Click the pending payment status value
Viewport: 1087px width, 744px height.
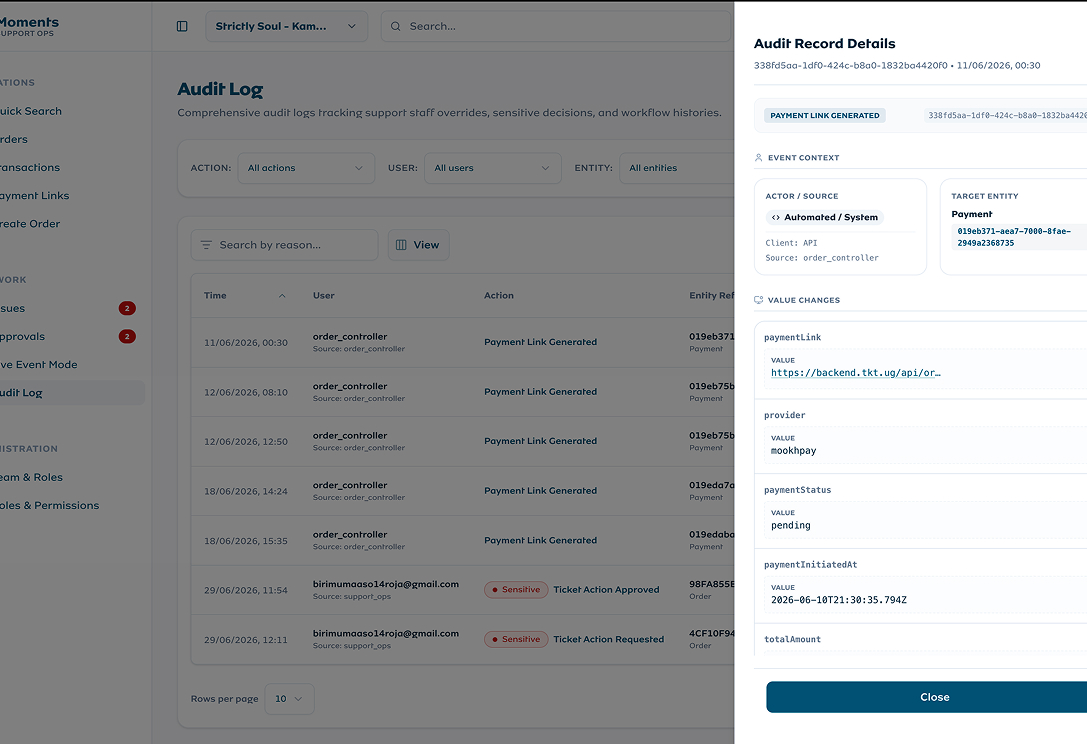[791, 526]
